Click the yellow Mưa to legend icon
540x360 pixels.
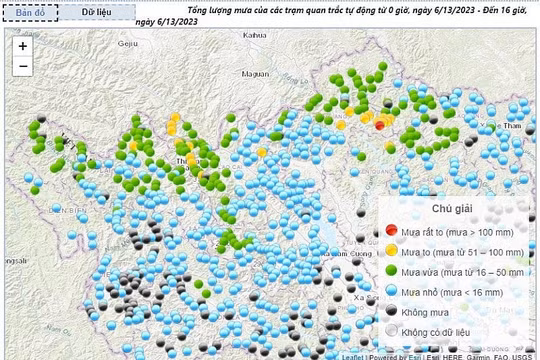tap(391, 250)
